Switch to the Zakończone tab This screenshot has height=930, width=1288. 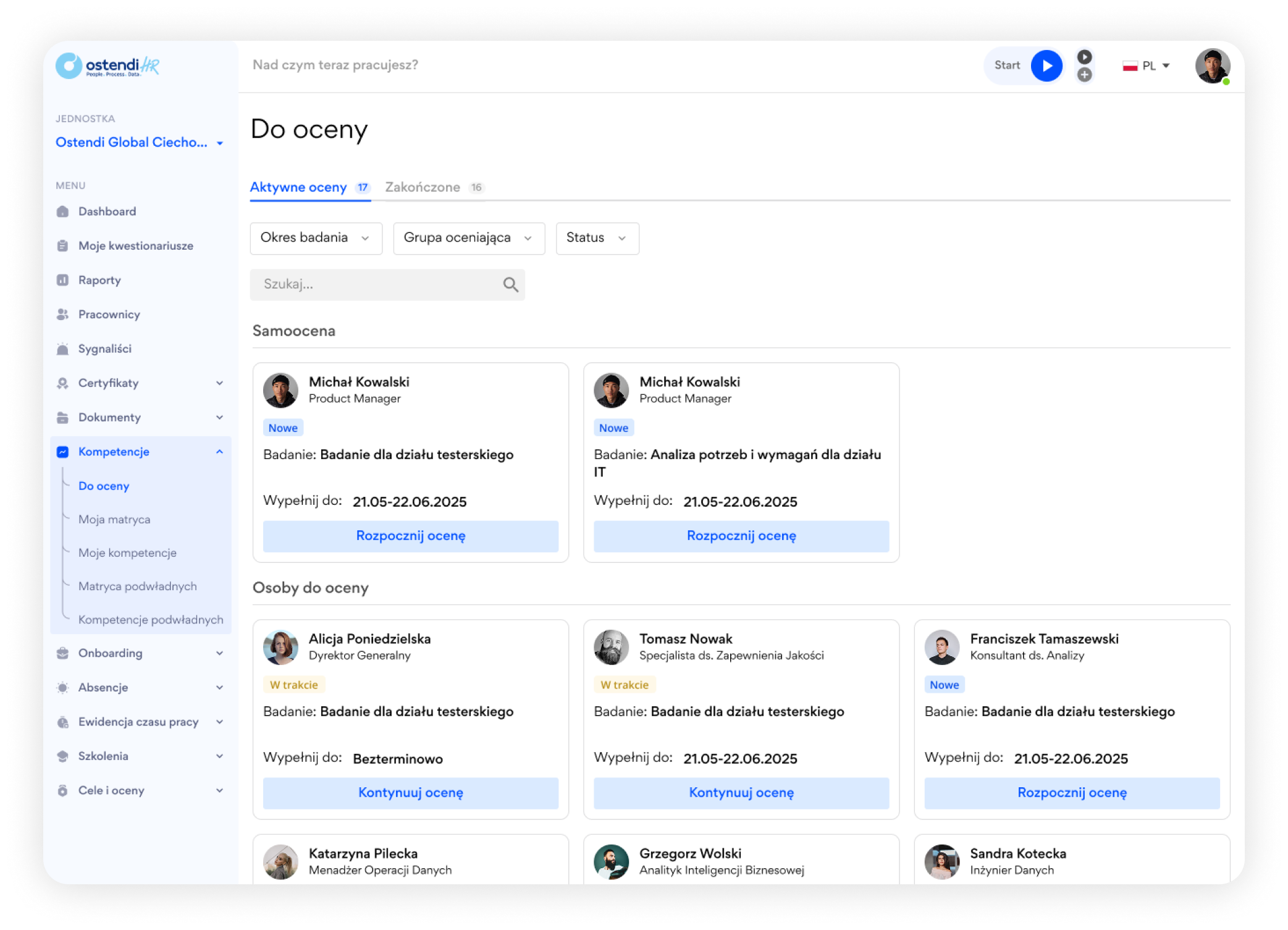click(x=423, y=187)
